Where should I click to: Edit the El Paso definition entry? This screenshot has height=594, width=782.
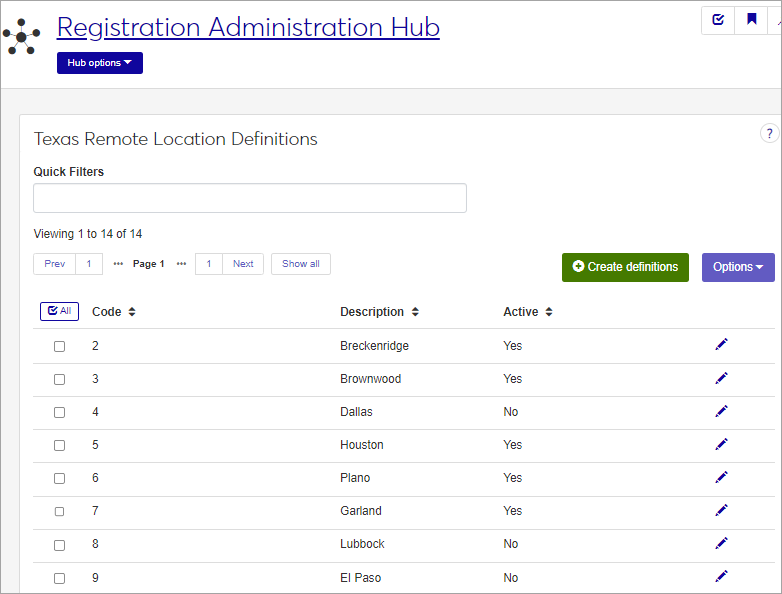point(721,576)
